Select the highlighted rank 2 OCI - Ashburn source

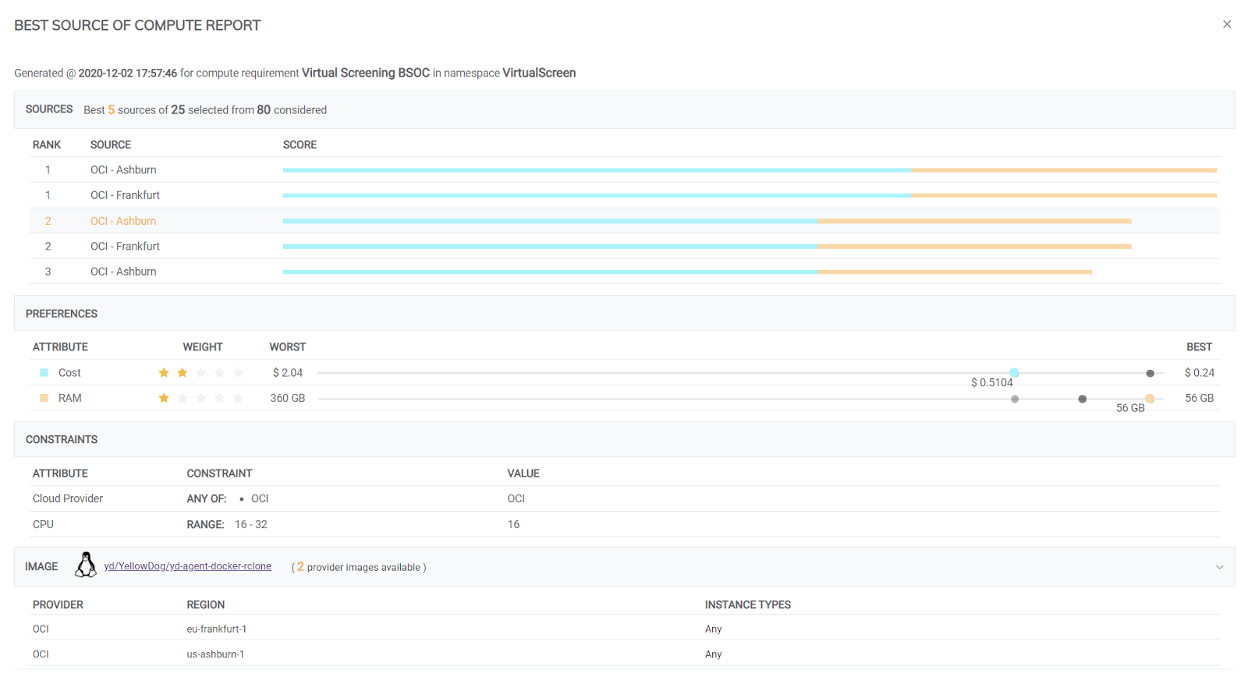[x=625, y=221]
